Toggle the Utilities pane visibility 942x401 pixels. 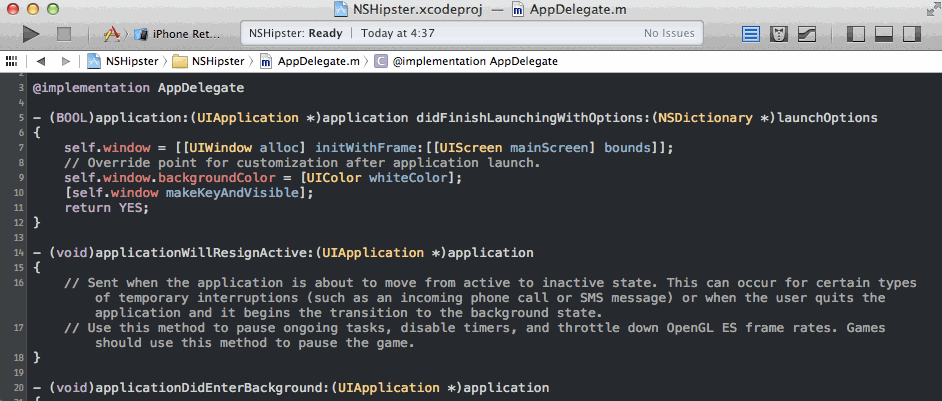pos(910,34)
